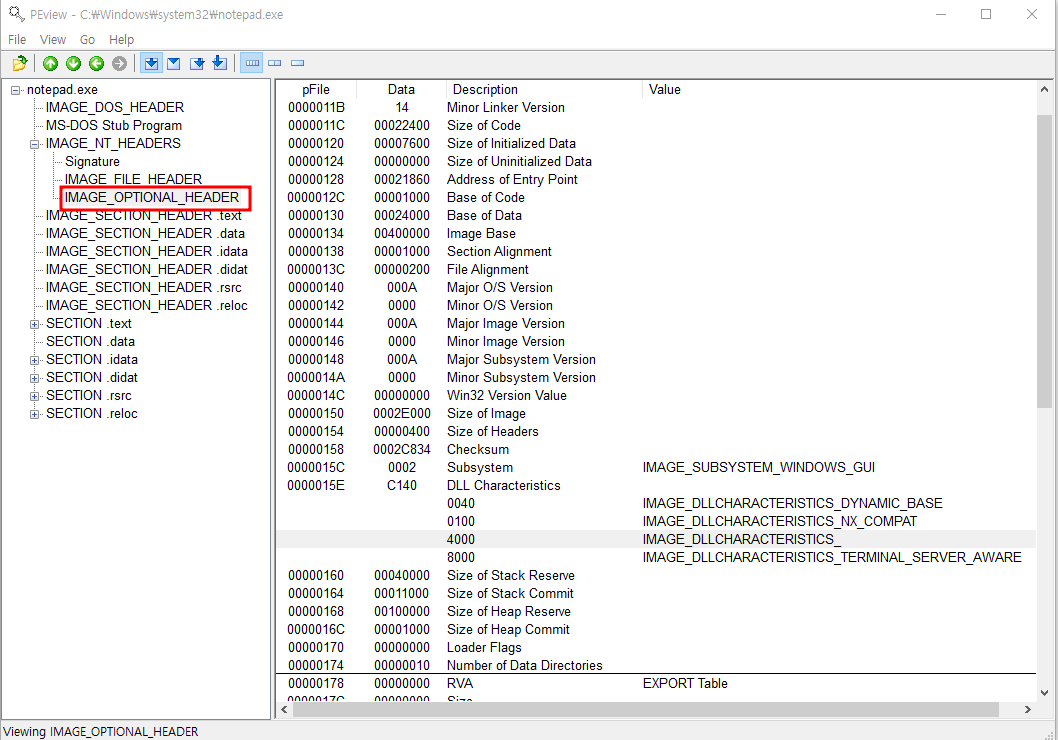
Task: Select IMAGE_SECTION_HEADER .idata item
Action: [146, 251]
